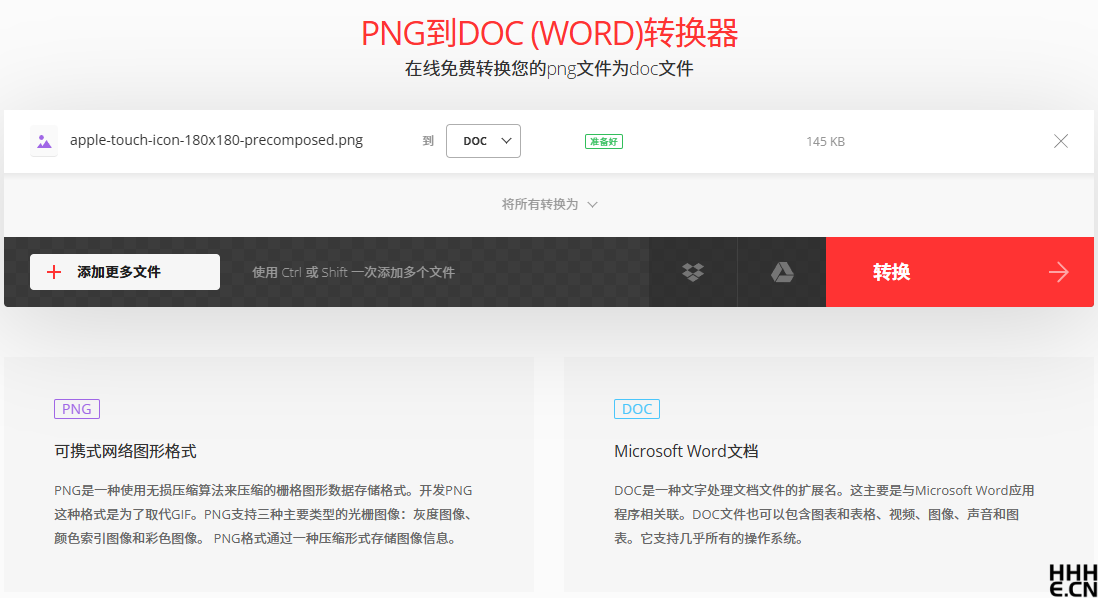Click the subtitle 在线免费转换您的png文件为doc文件
1098x598 pixels.
pos(549,69)
